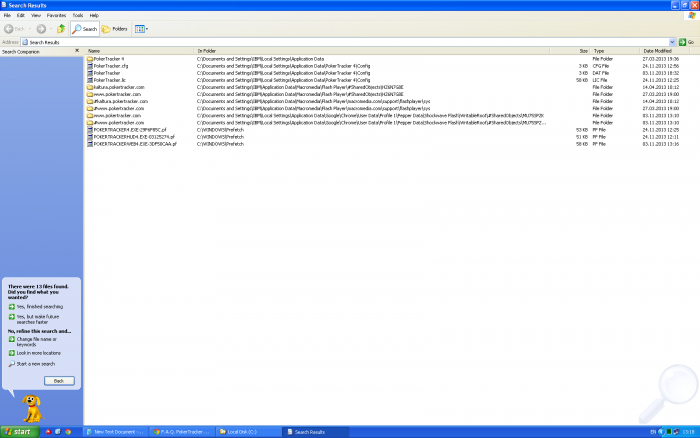Click the middle quick launch icon

[58, 432]
